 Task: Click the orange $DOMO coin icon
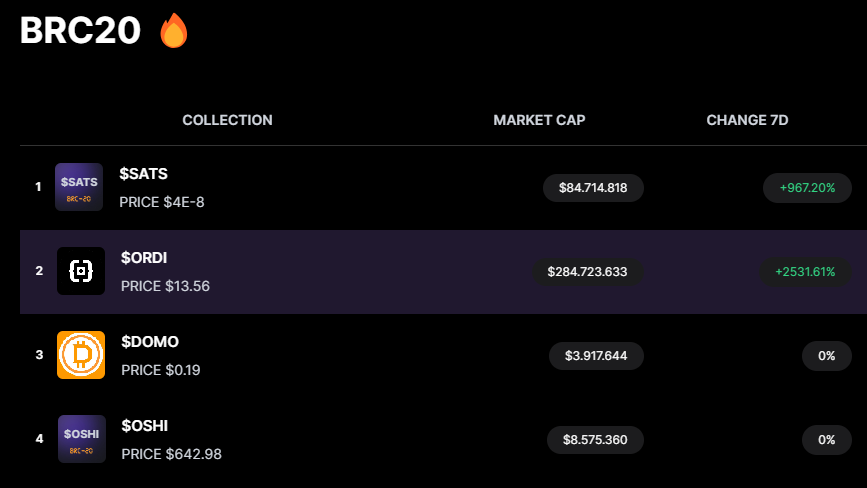coord(81,355)
